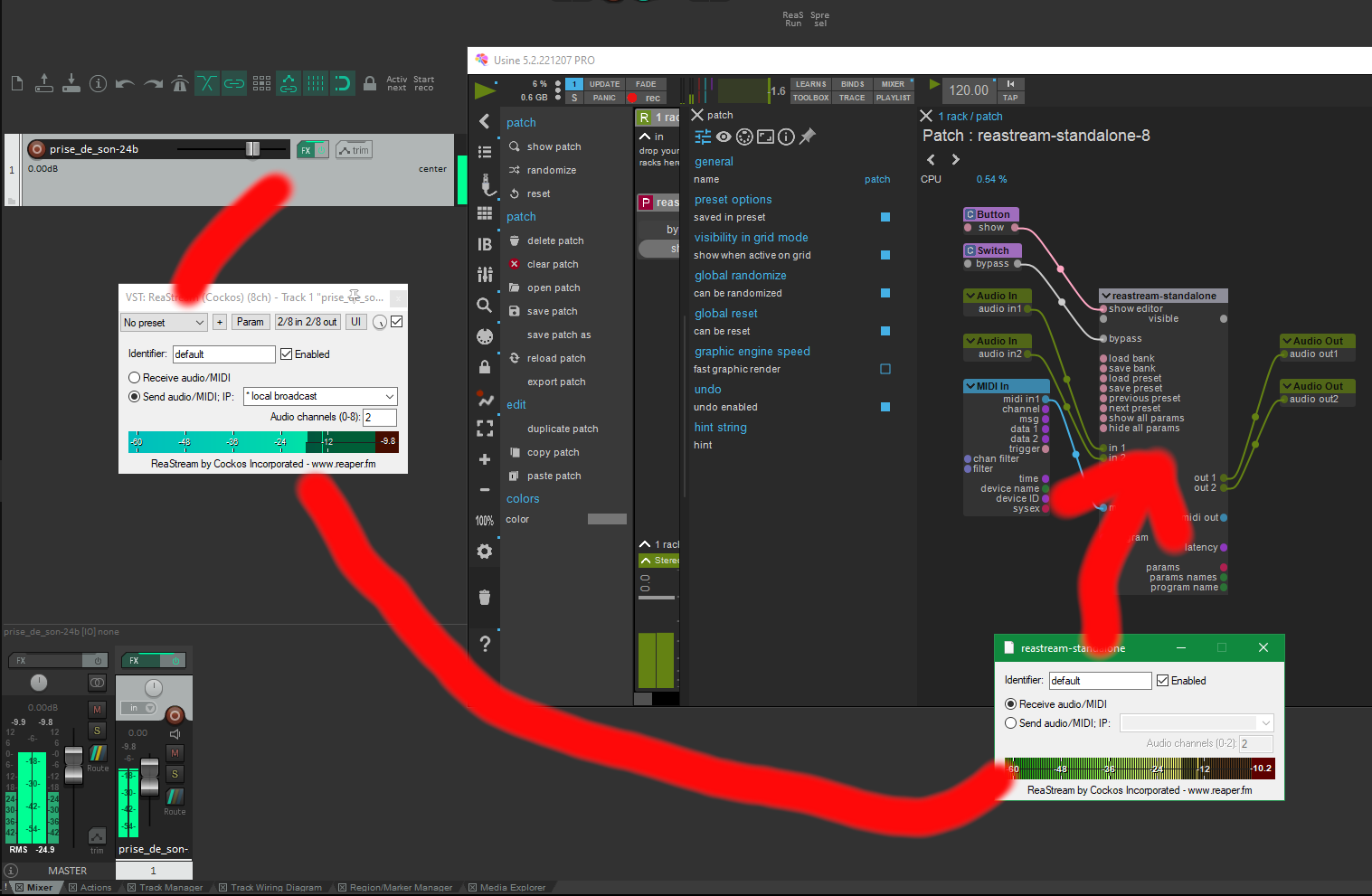Screen dimensions: 1372x896
Task: Click the record arm button on prise_de_son-24b track
Action: pyautogui.click(x=37, y=149)
